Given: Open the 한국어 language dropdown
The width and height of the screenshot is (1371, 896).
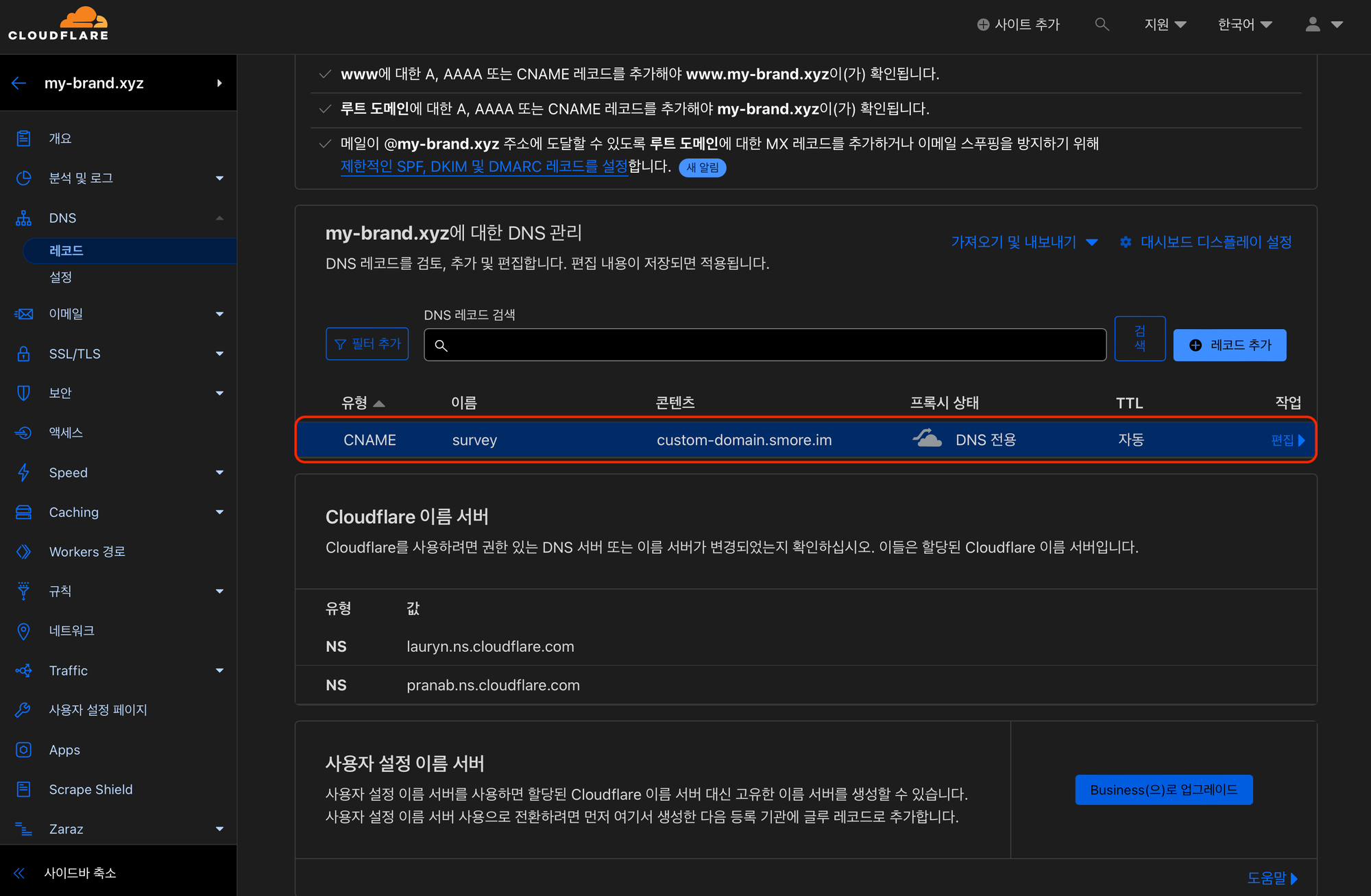Looking at the screenshot, I should pyautogui.click(x=1244, y=25).
